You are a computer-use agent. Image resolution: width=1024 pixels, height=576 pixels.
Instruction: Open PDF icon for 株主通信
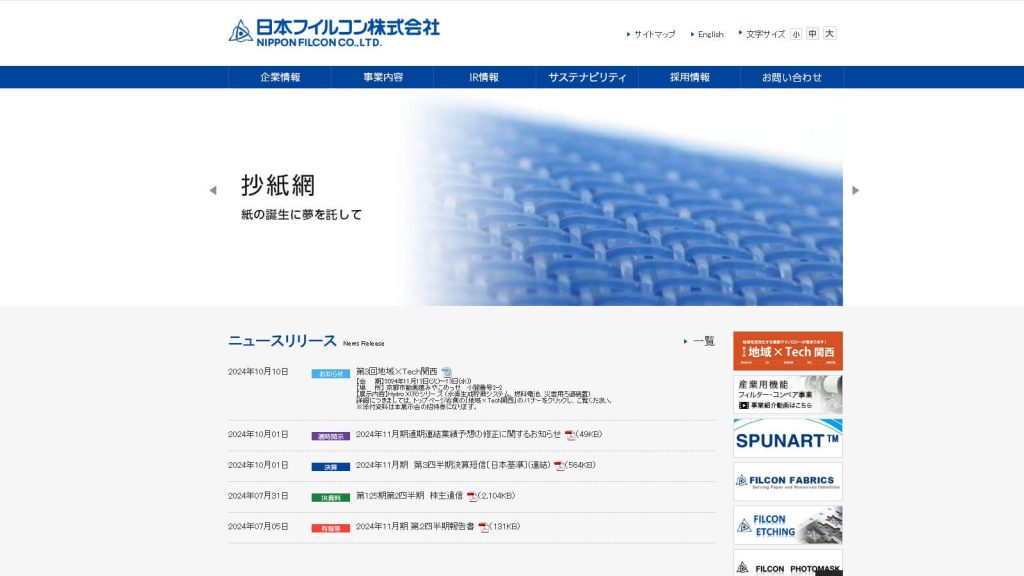click(472, 496)
